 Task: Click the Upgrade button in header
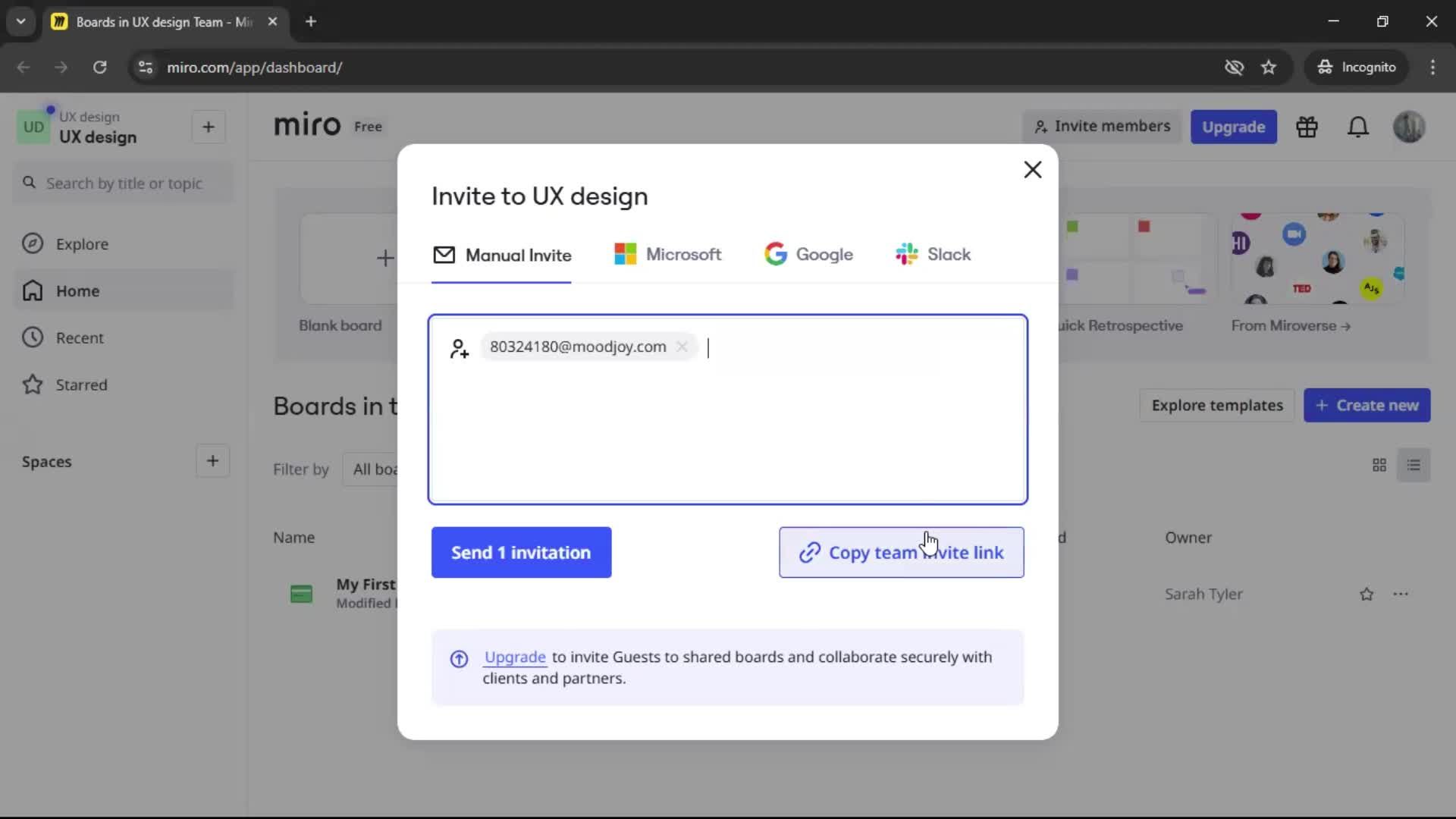click(x=1233, y=127)
